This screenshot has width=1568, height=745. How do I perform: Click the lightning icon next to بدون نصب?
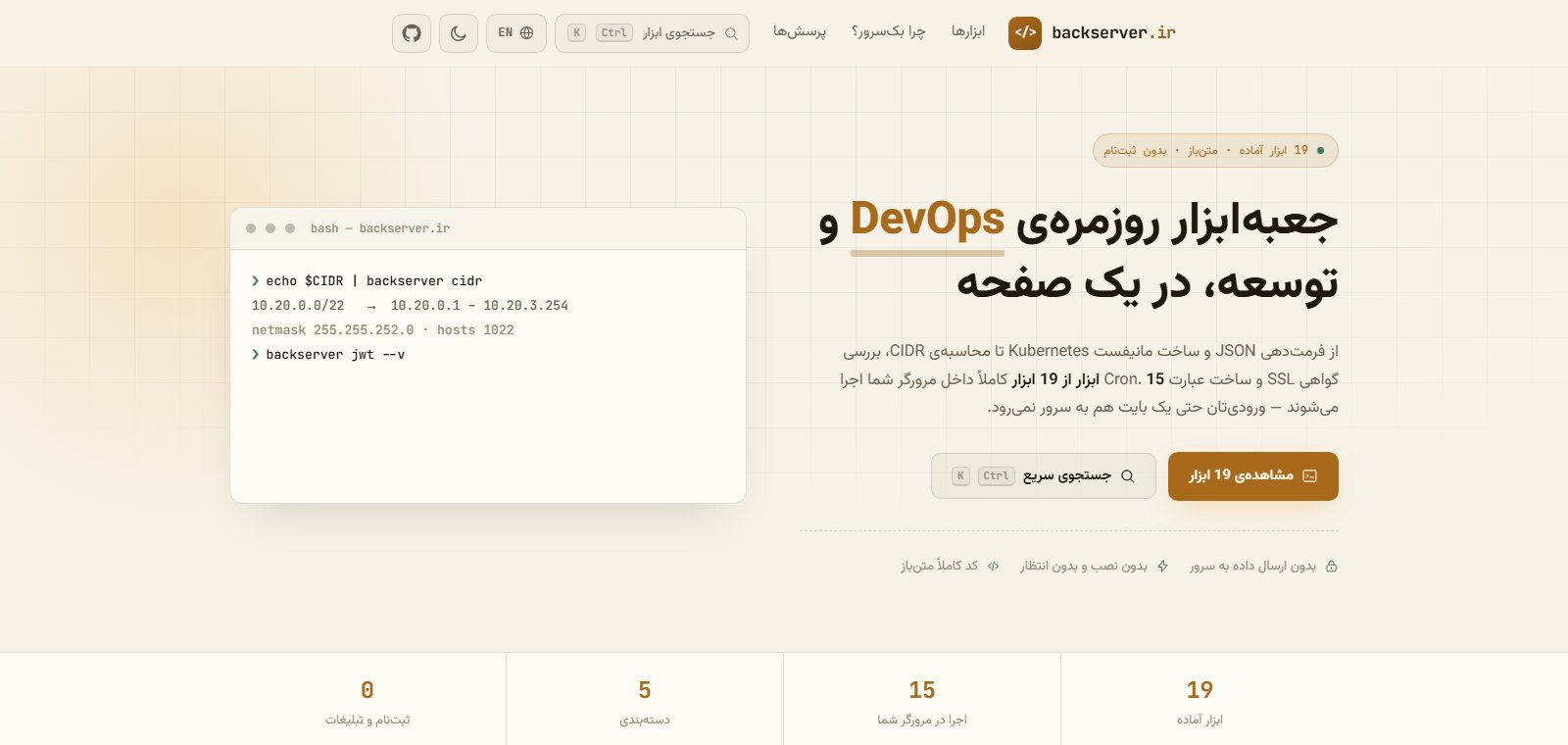pos(1163,567)
